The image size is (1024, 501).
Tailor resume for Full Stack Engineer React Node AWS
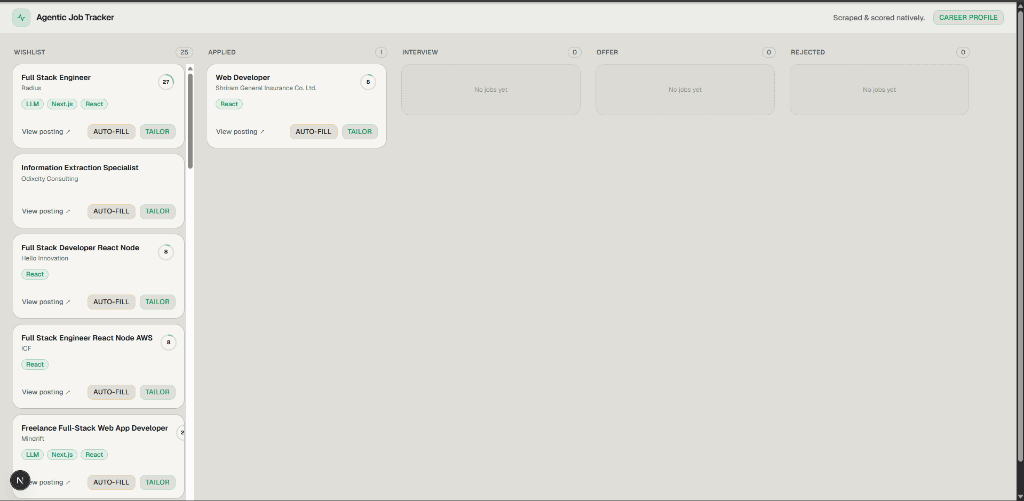157,392
